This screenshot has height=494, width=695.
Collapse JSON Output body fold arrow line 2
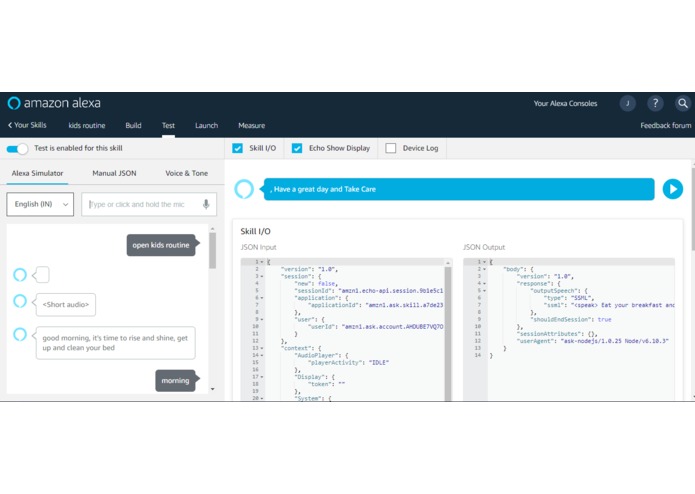[x=484, y=269]
